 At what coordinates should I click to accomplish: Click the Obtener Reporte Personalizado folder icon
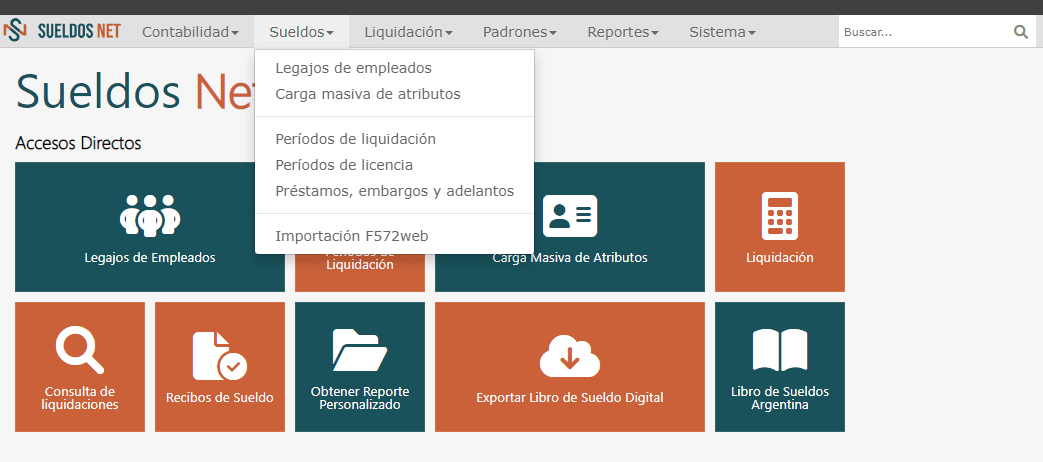coord(359,350)
